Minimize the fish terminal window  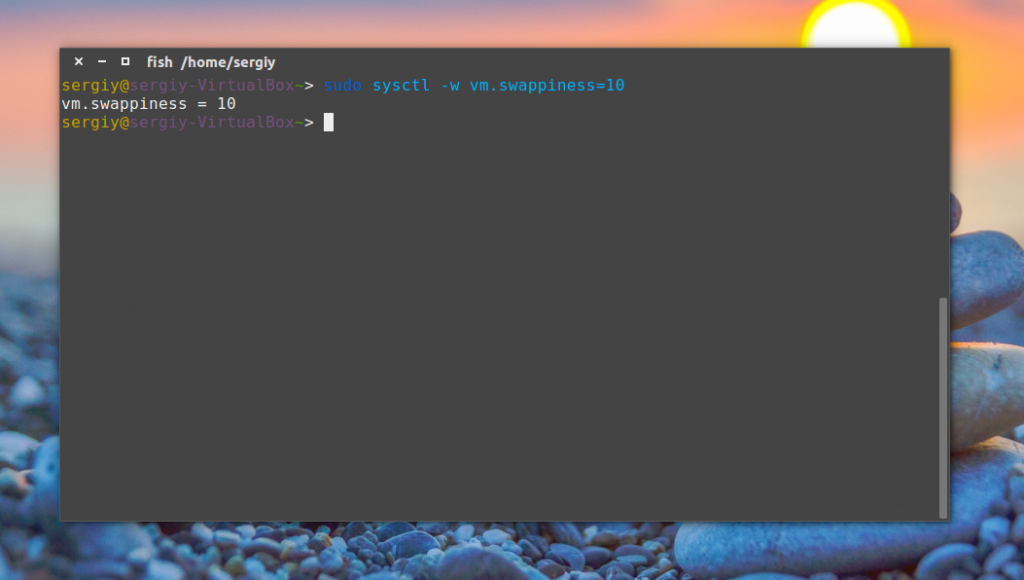(102, 61)
